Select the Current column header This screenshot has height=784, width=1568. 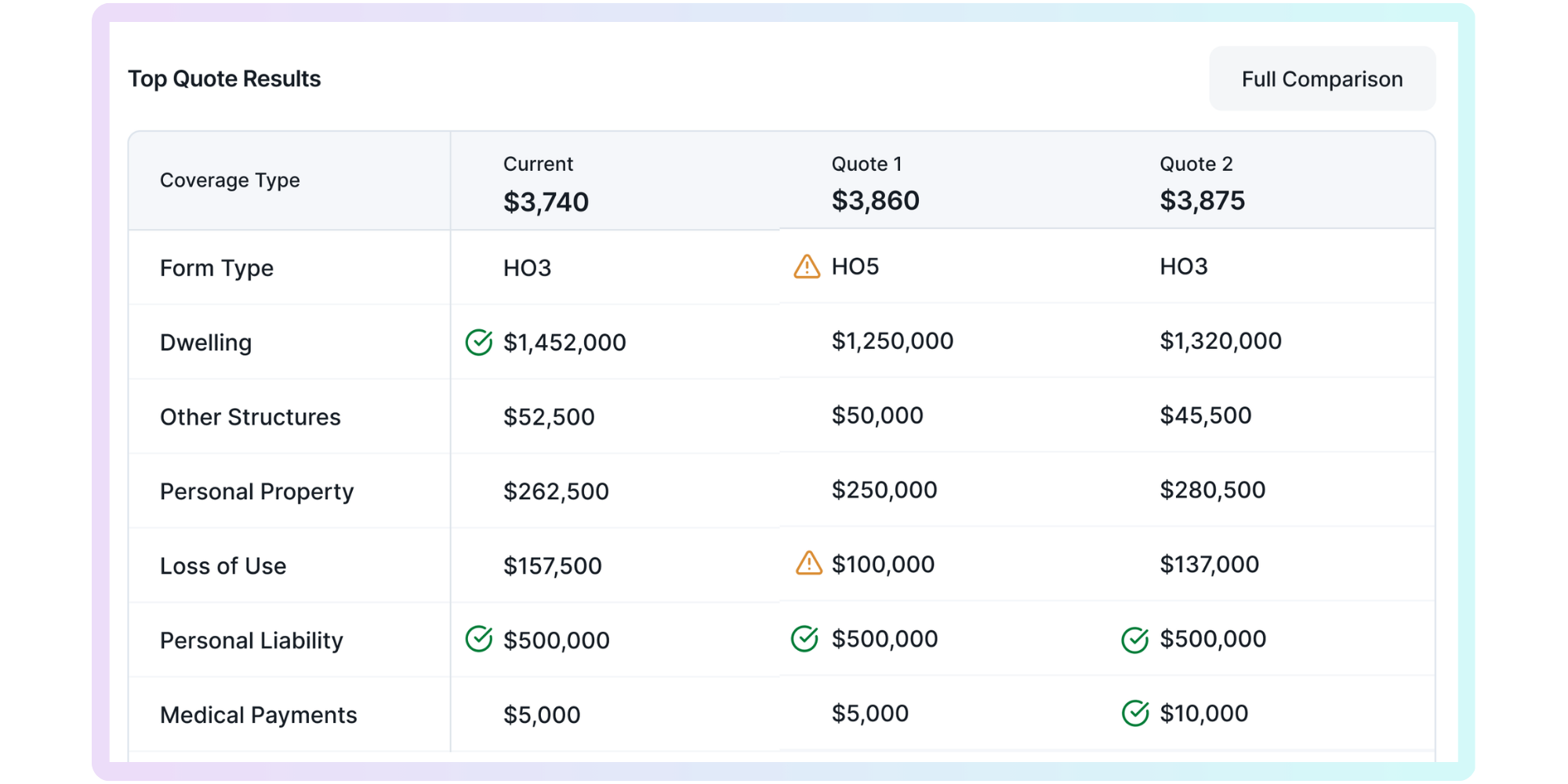(x=538, y=164)
